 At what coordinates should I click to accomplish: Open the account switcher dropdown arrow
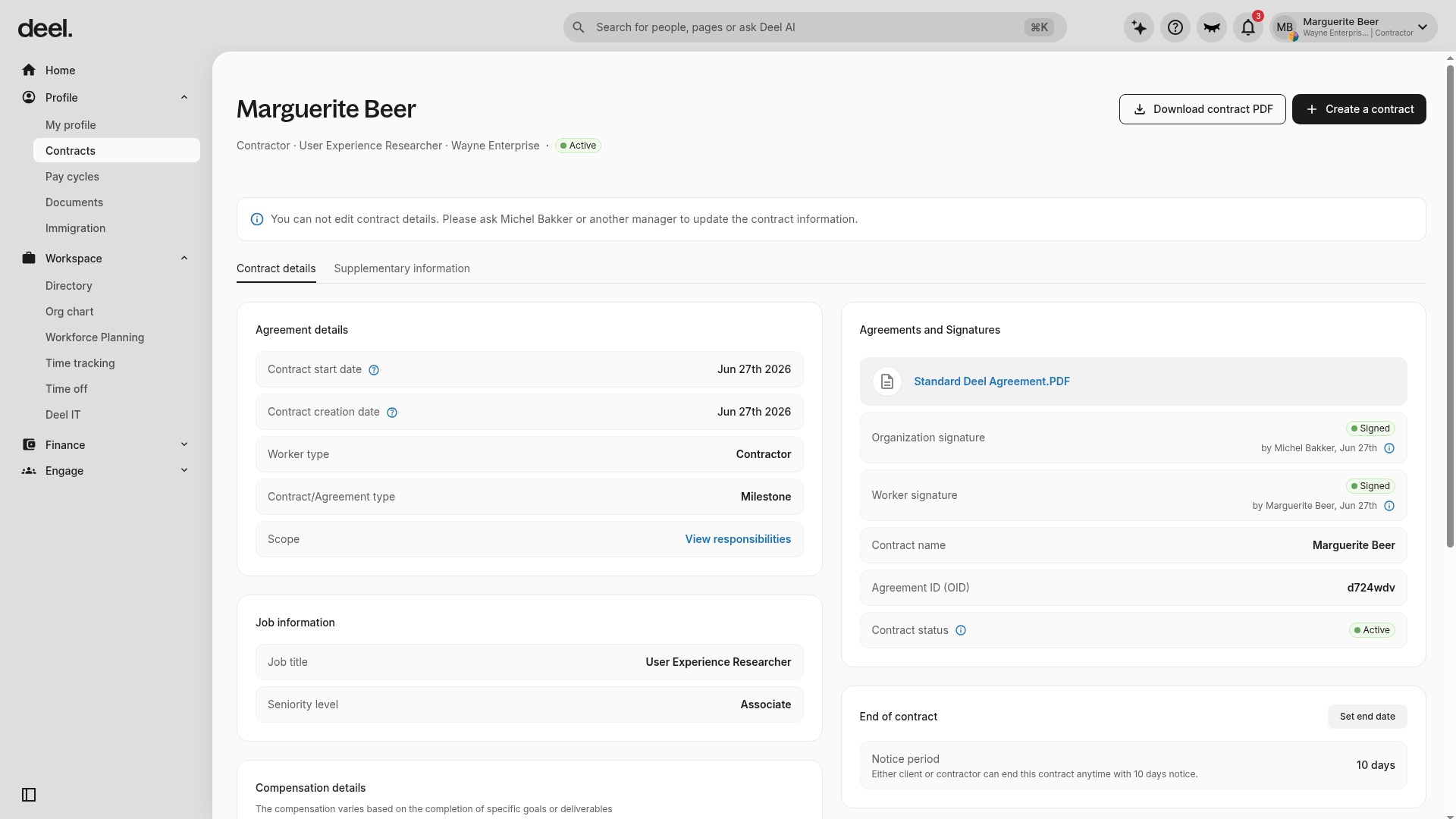(x=1423, y=27)
